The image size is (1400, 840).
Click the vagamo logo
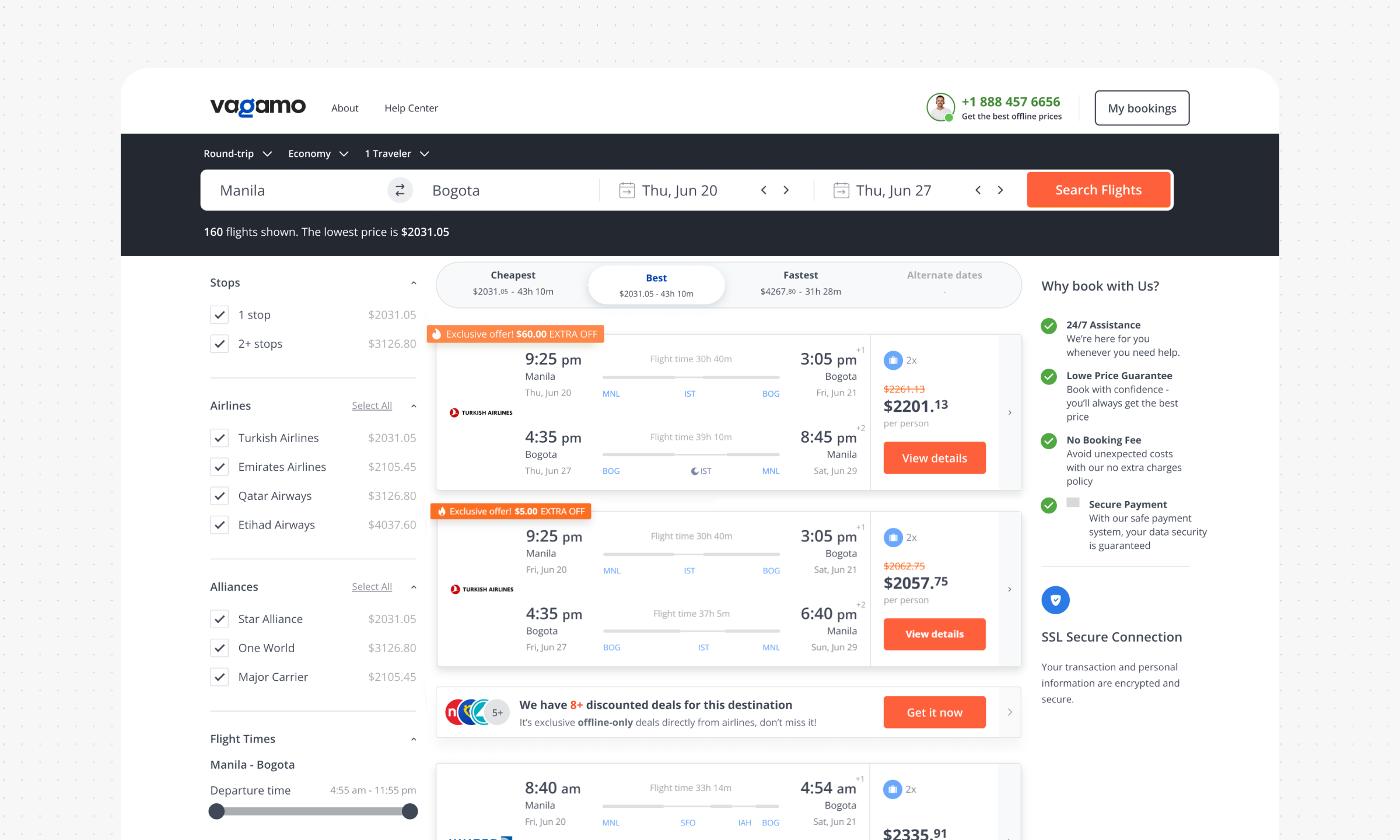point(257,107)
